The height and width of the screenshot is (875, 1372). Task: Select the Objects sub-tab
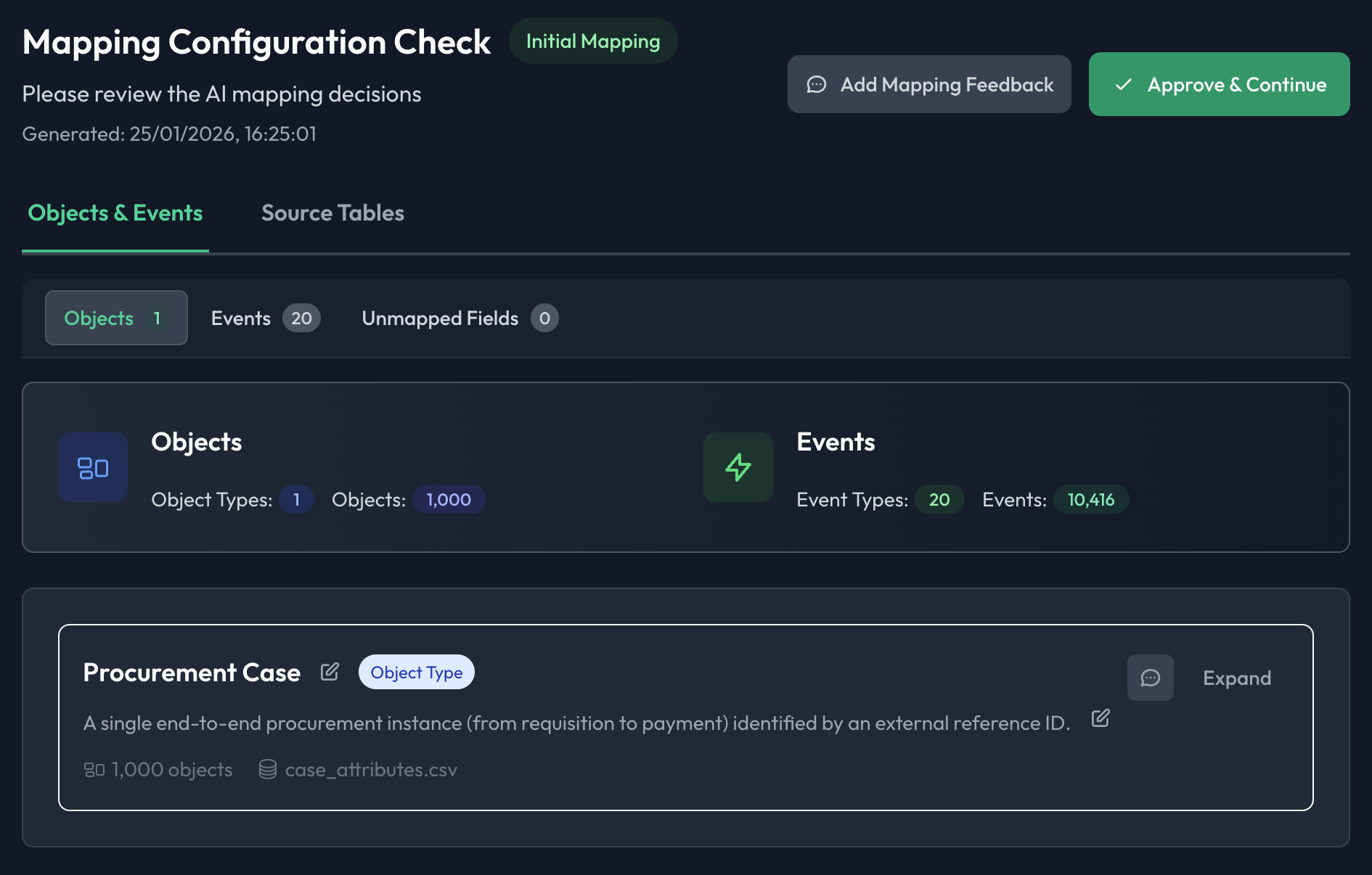pyautogui.click(x=116, y=318)
